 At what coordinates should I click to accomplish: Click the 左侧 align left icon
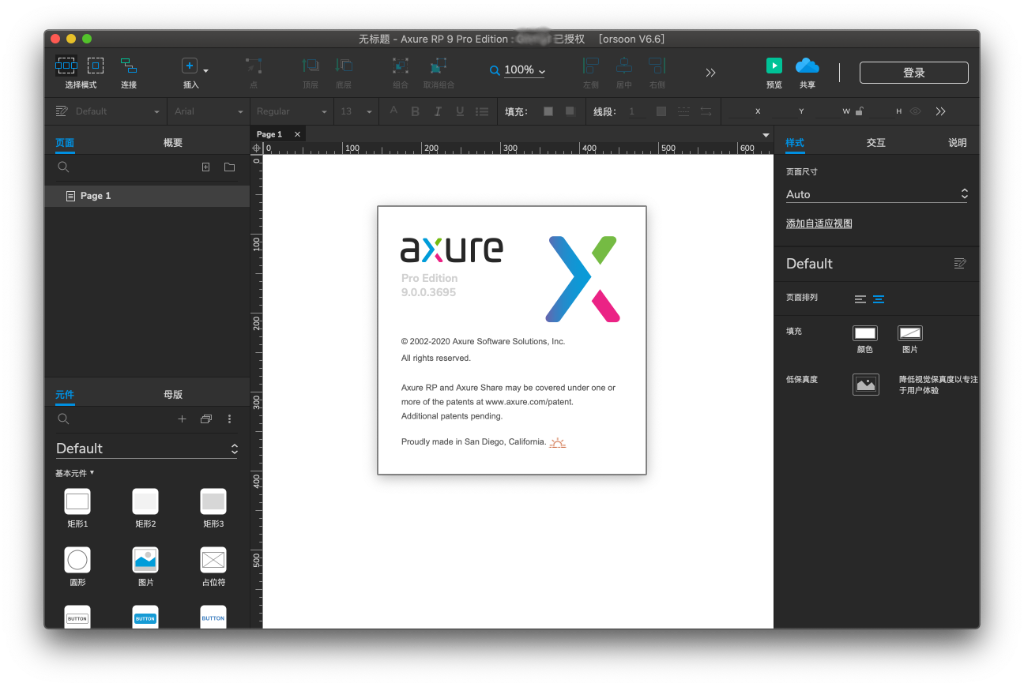pos(590,65)
